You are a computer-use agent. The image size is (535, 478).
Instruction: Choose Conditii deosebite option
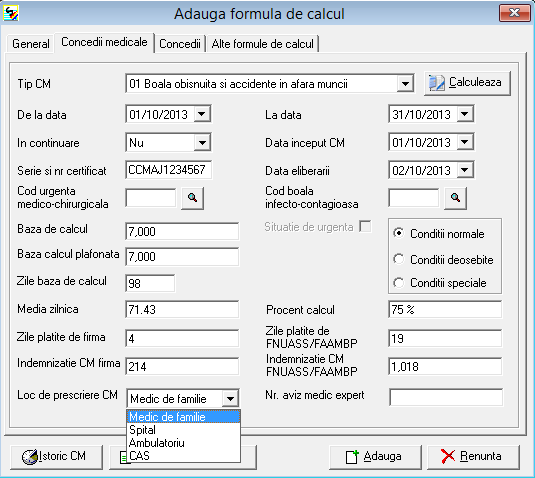tap(399, 259)
